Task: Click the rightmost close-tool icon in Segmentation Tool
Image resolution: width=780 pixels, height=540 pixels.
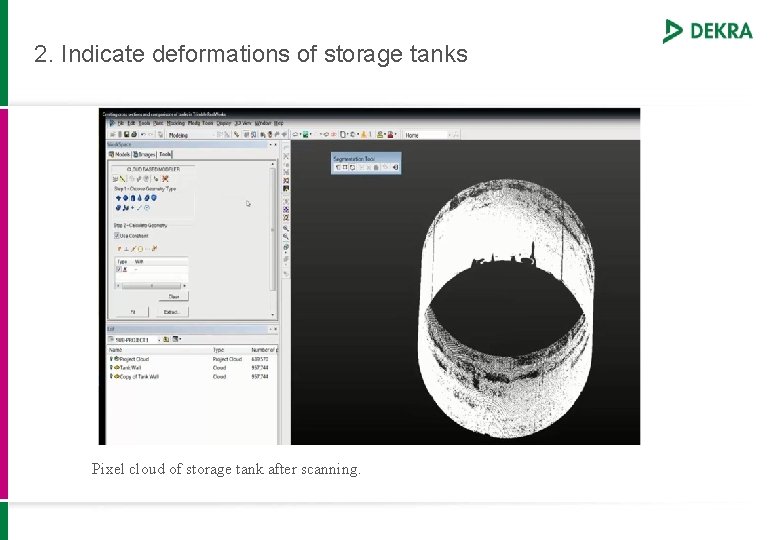Action: coord(395,168)
